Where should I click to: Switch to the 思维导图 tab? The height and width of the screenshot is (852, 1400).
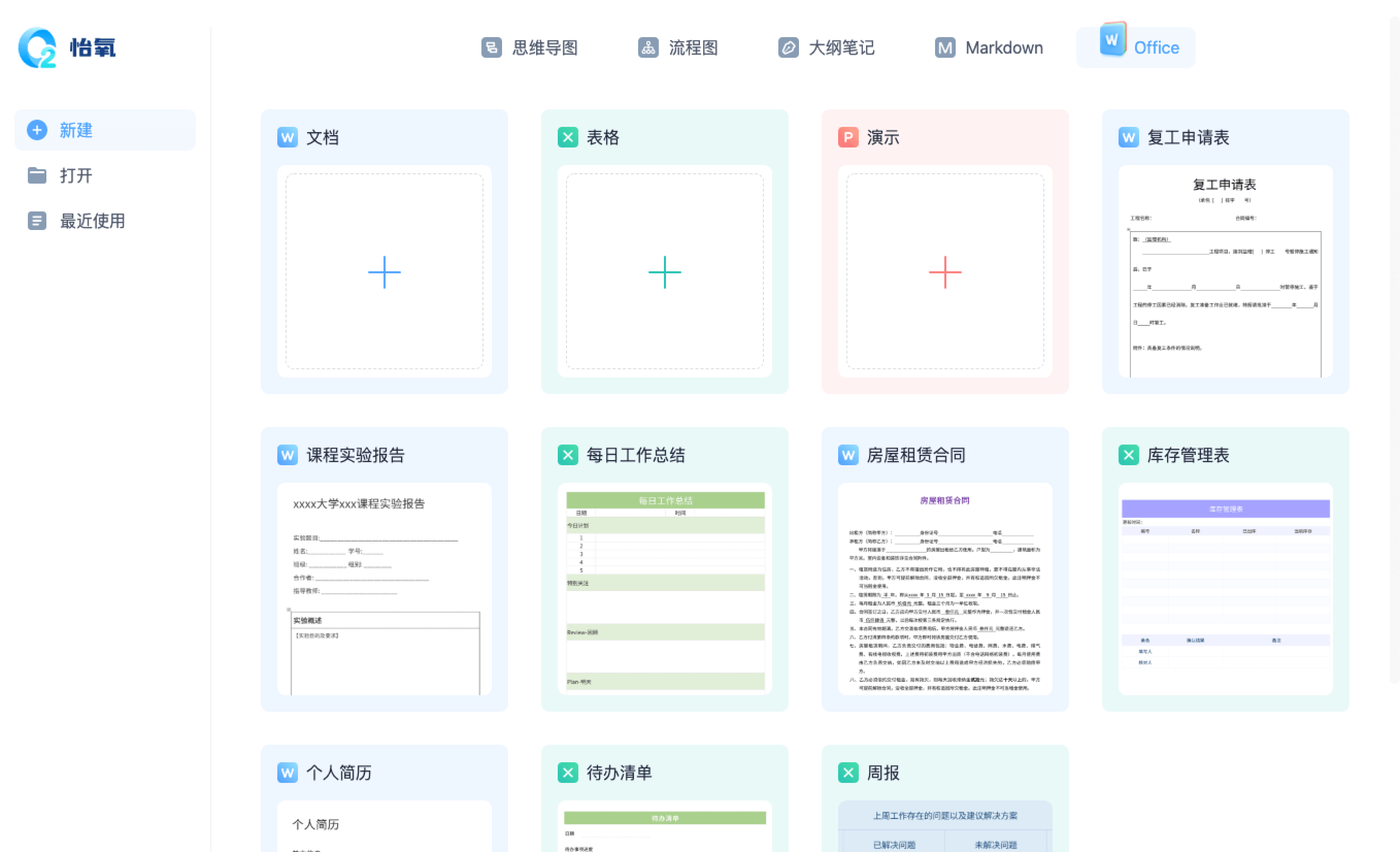529,48
